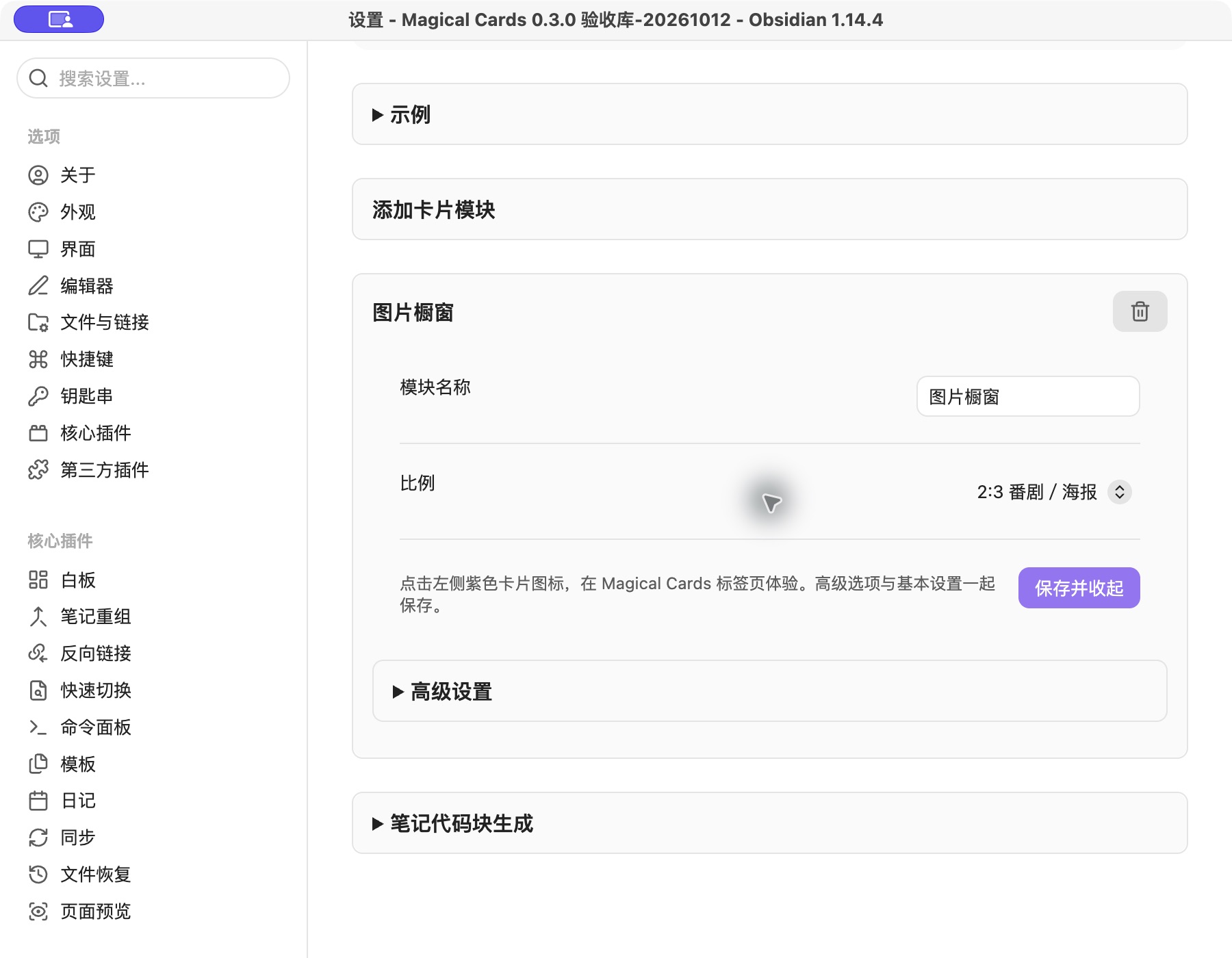Viewport: 1232px width, 958px height.
Task: Click the 保存并收起 button
Action: 1079,588
